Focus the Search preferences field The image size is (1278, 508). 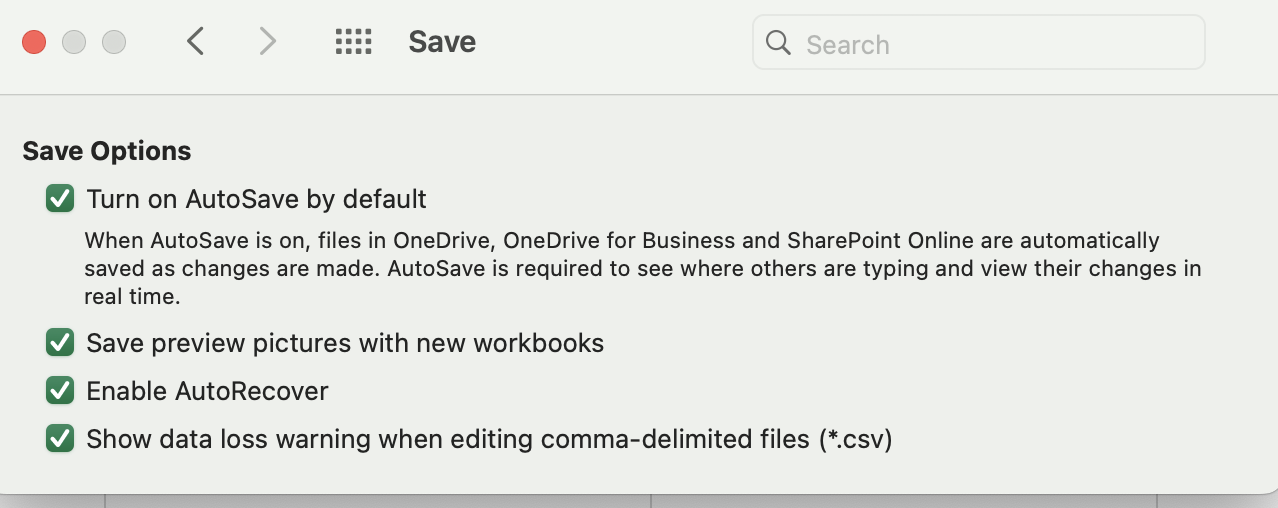point(990,44)
